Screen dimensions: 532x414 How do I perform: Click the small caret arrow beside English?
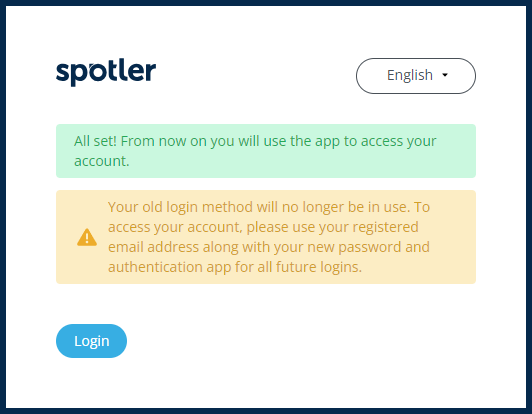(x=445, y=75)
